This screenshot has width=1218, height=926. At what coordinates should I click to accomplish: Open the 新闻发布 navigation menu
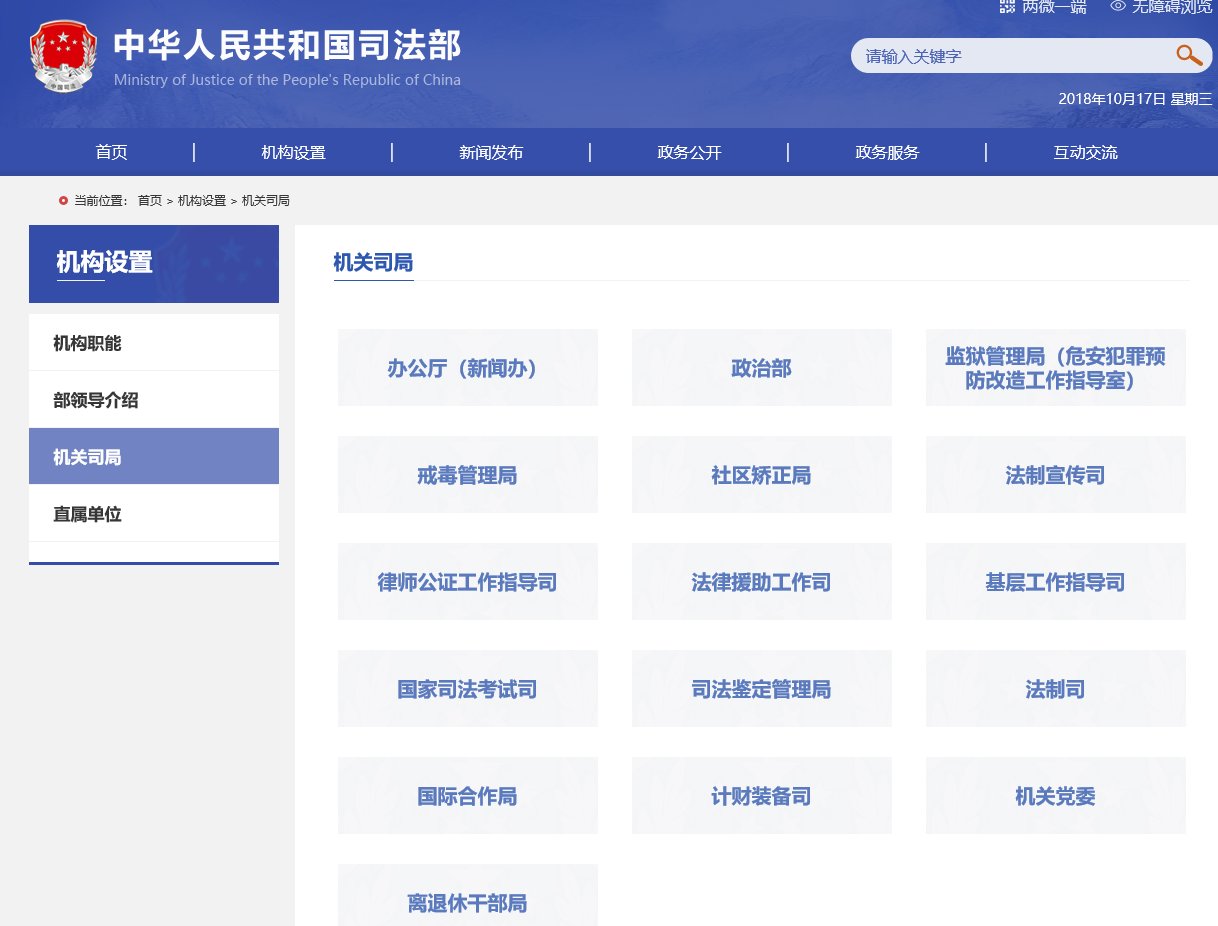click(491, 152)
